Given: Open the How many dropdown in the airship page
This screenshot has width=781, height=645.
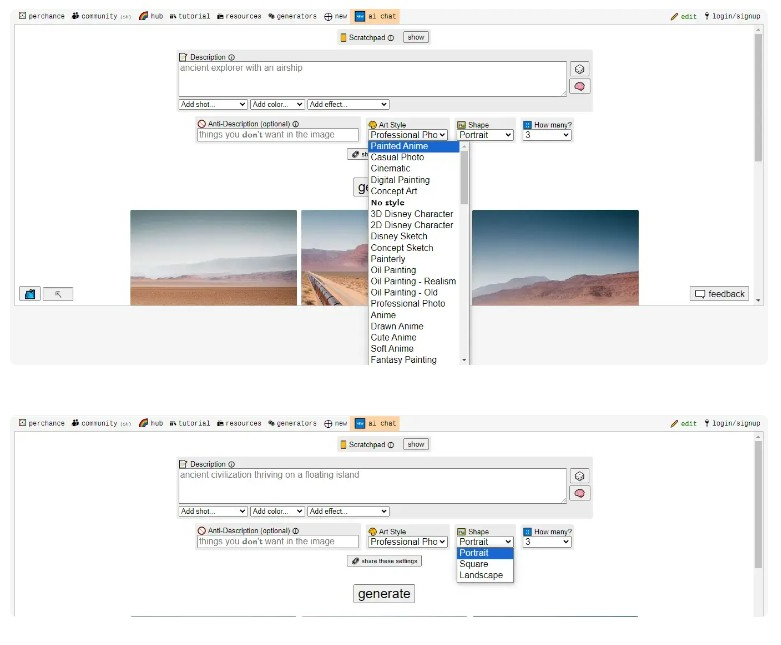Looking at the screenshot, I should 547,135.
